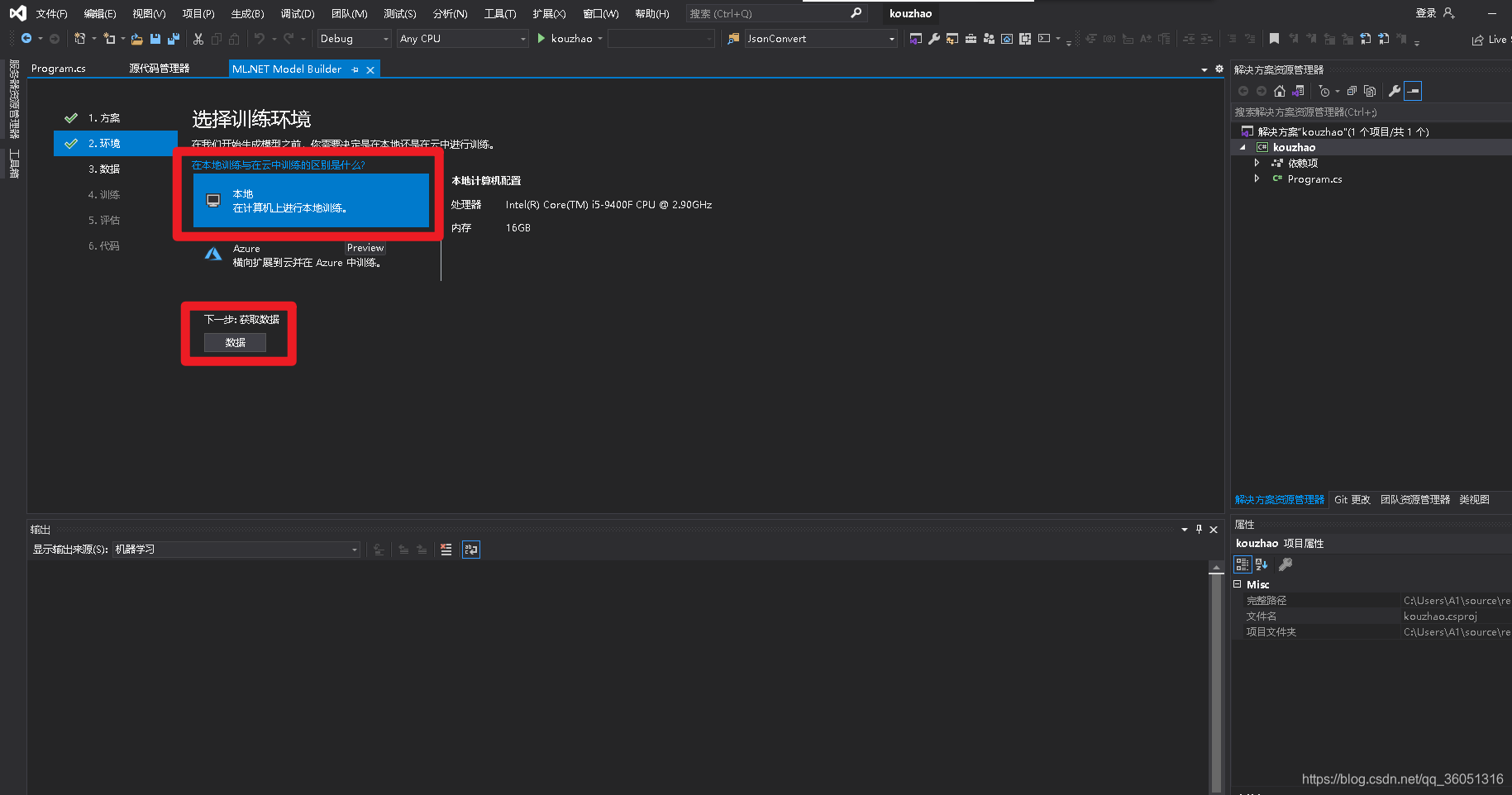
Task: Click the Cut scissors icon
Action: [198, 39]
